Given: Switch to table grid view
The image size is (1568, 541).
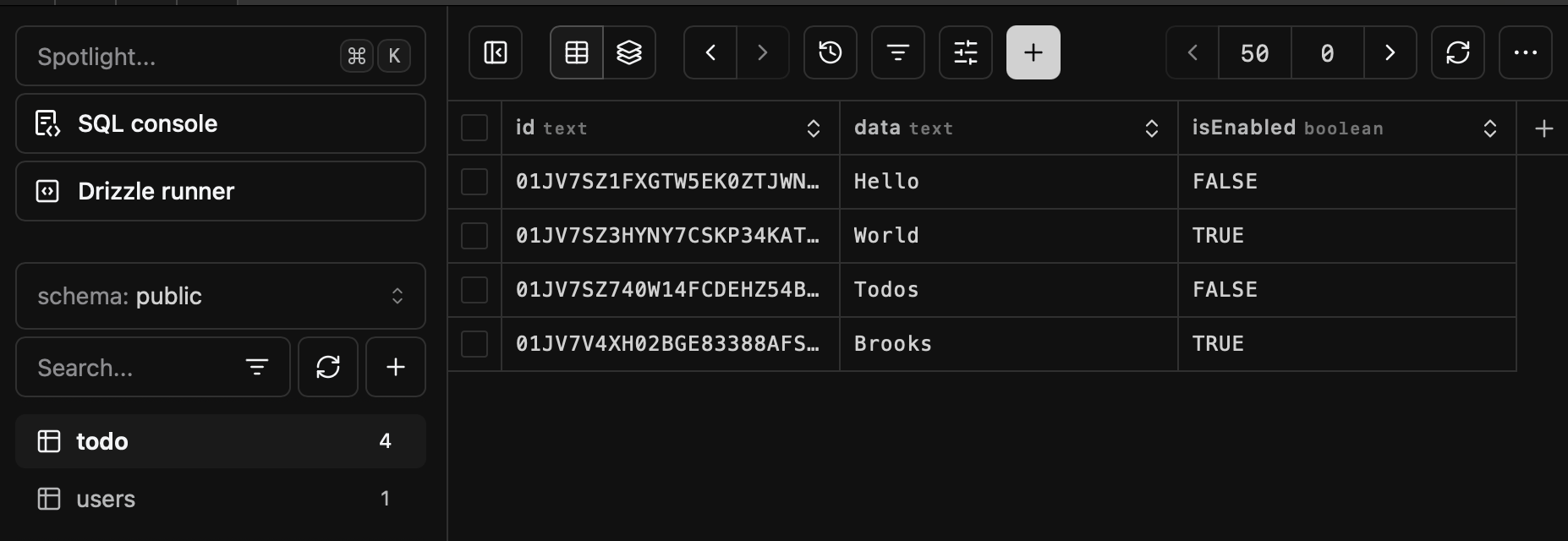Looking at the screenshot, I should pos(577,52).
